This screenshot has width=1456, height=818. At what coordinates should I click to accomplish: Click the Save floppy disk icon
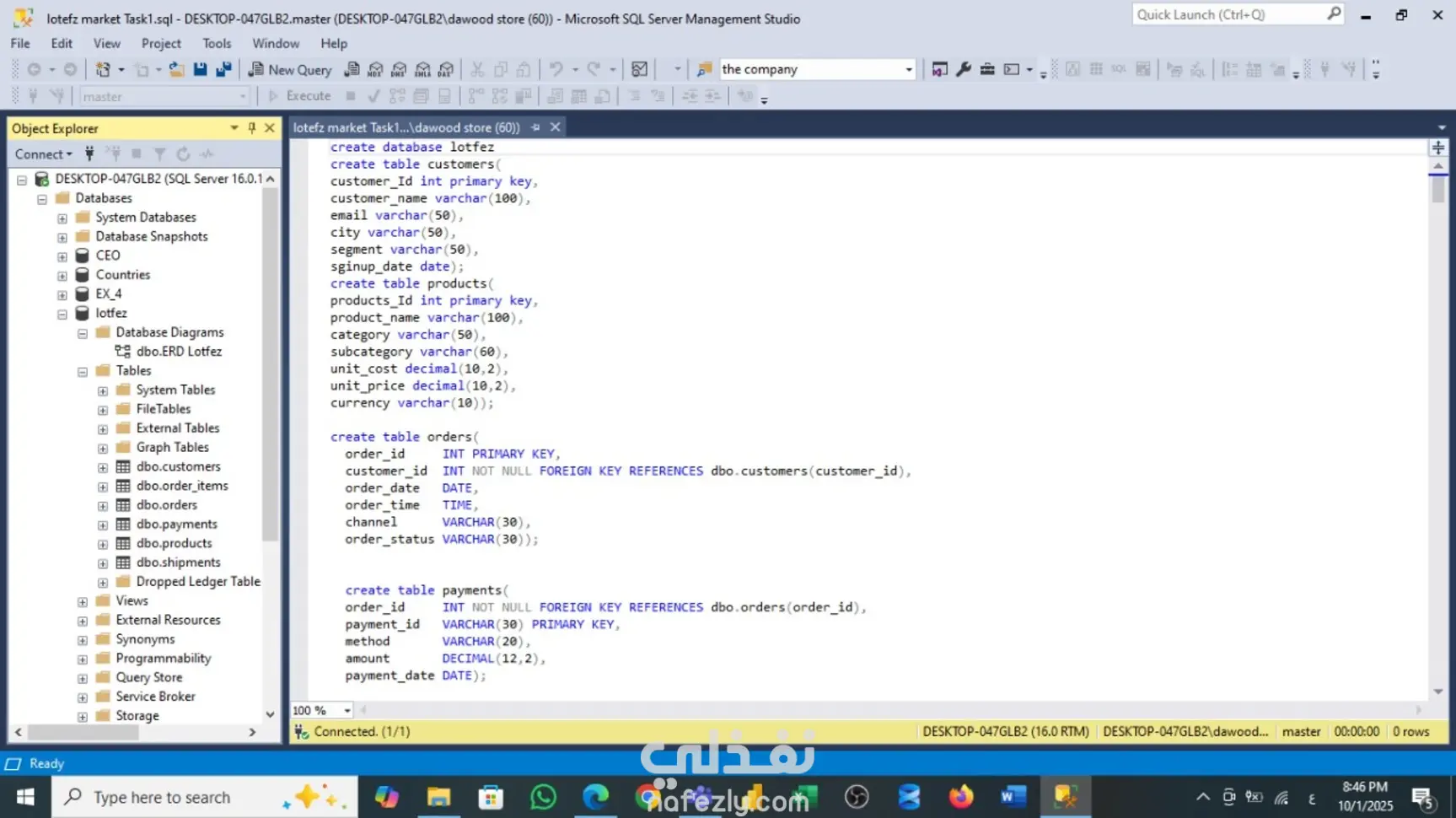click(x=201, y=69)
